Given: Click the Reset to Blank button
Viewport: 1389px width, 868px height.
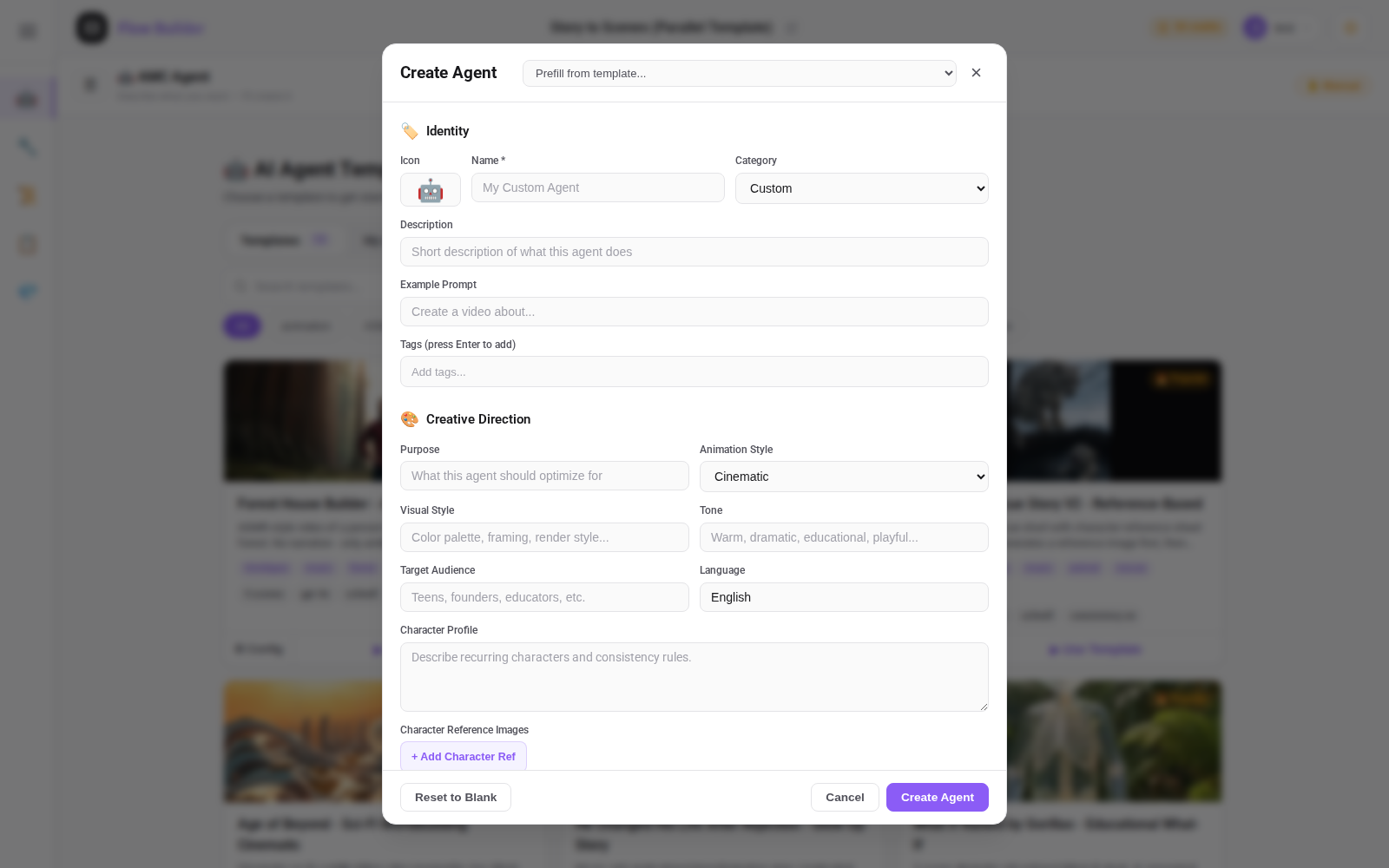Looking at the screenshot, I should [456, 797].
